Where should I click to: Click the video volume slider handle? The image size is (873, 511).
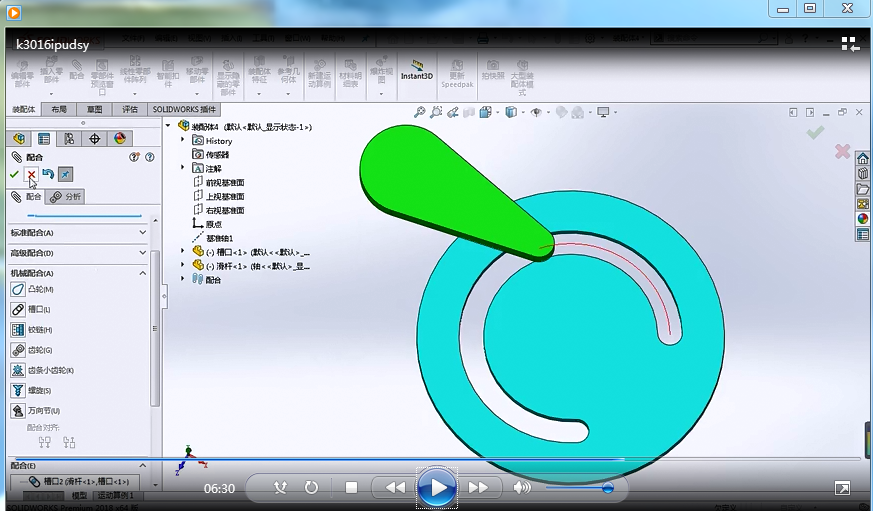click(607, 488)
